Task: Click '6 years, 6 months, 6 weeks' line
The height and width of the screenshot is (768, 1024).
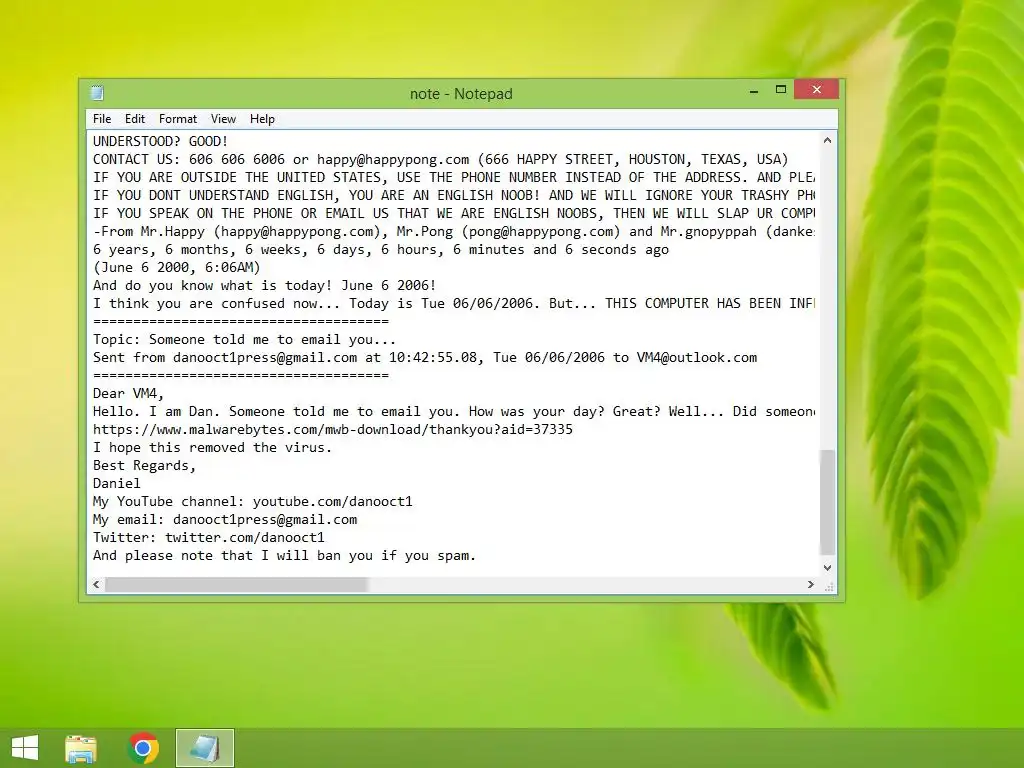Action: point(381,249)
